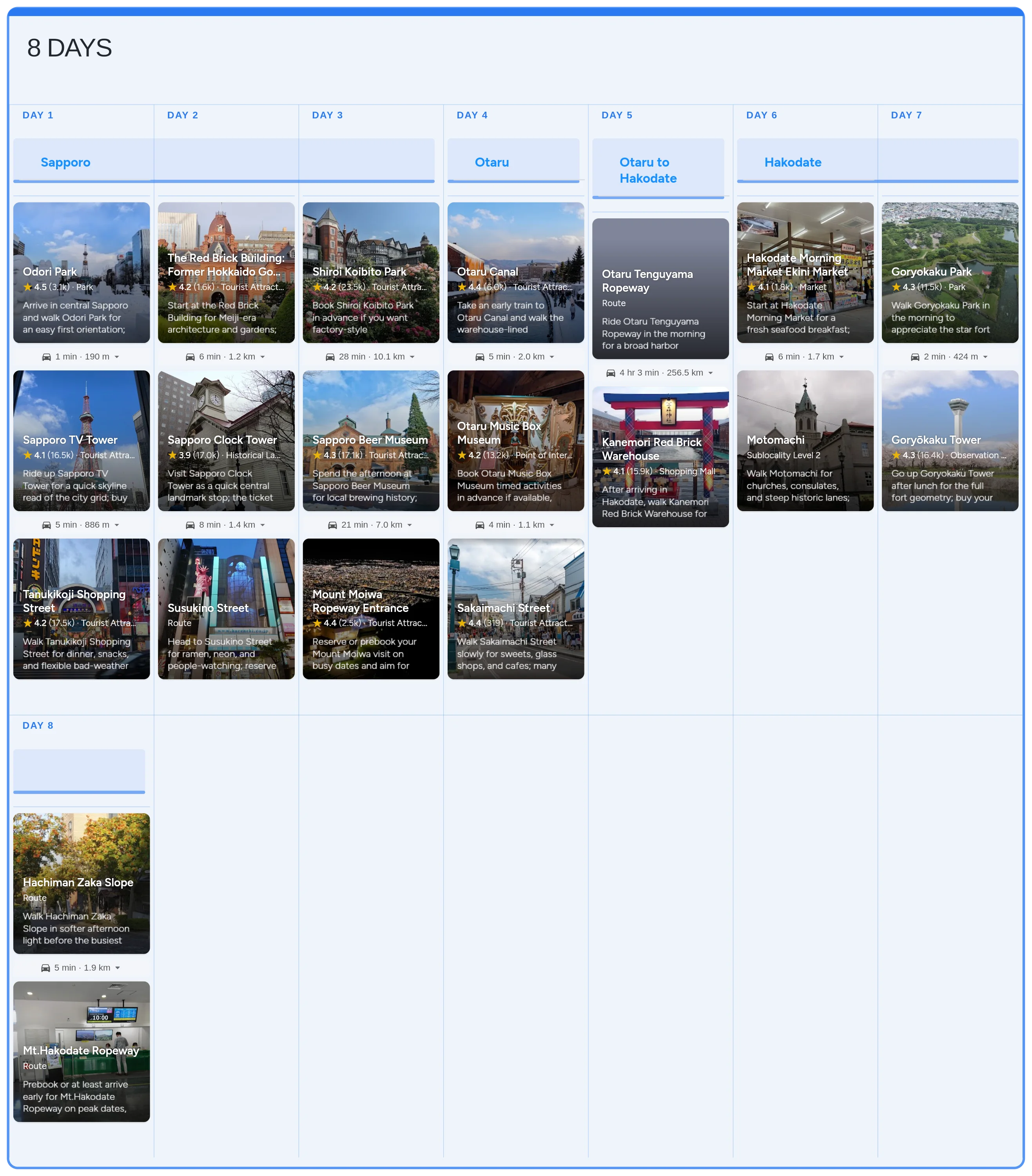Click car icon beside 5 min 1.9 km
This screenshot has height=1176, width=1032.
[45, 968]
